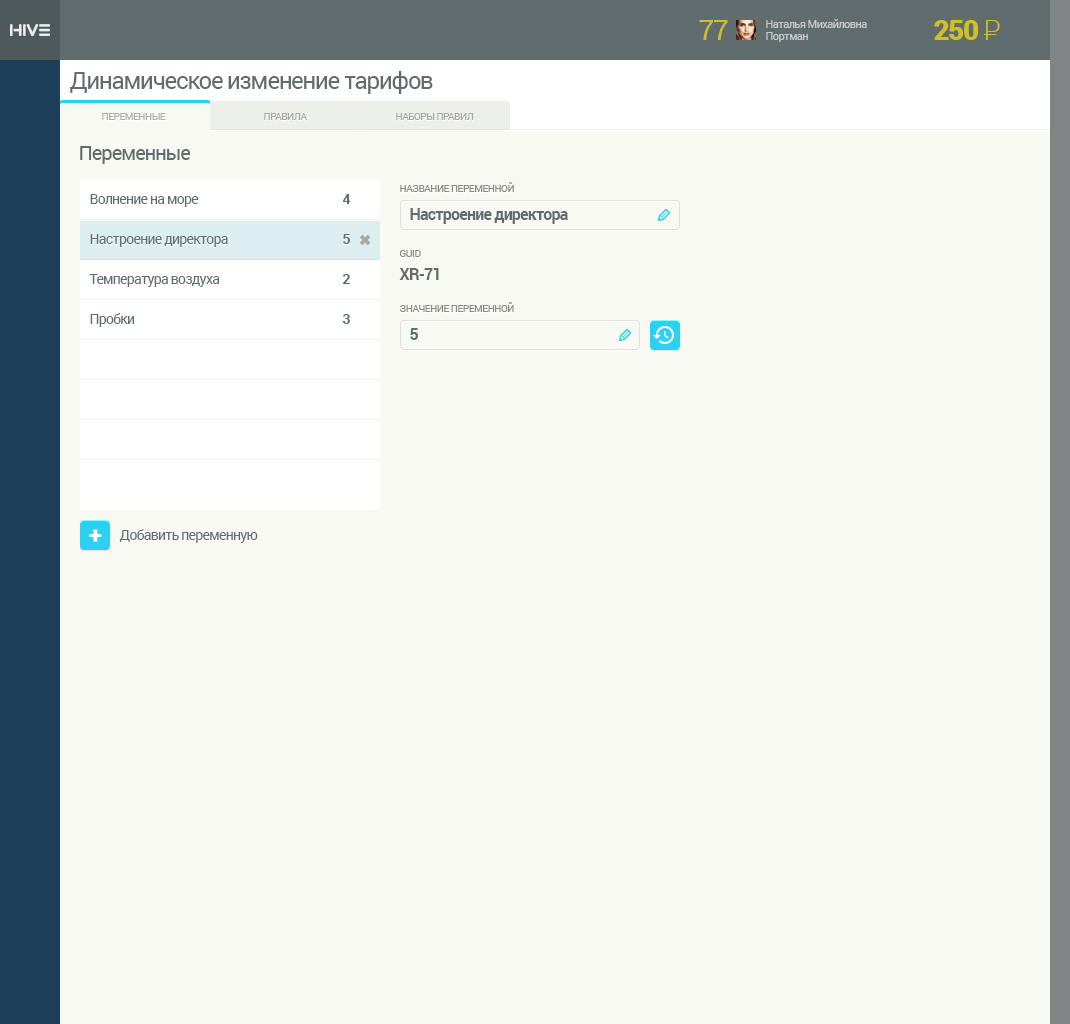Click pencil icon in variable name field
The image size is (1070, 1024).
[x=663, y=215]
